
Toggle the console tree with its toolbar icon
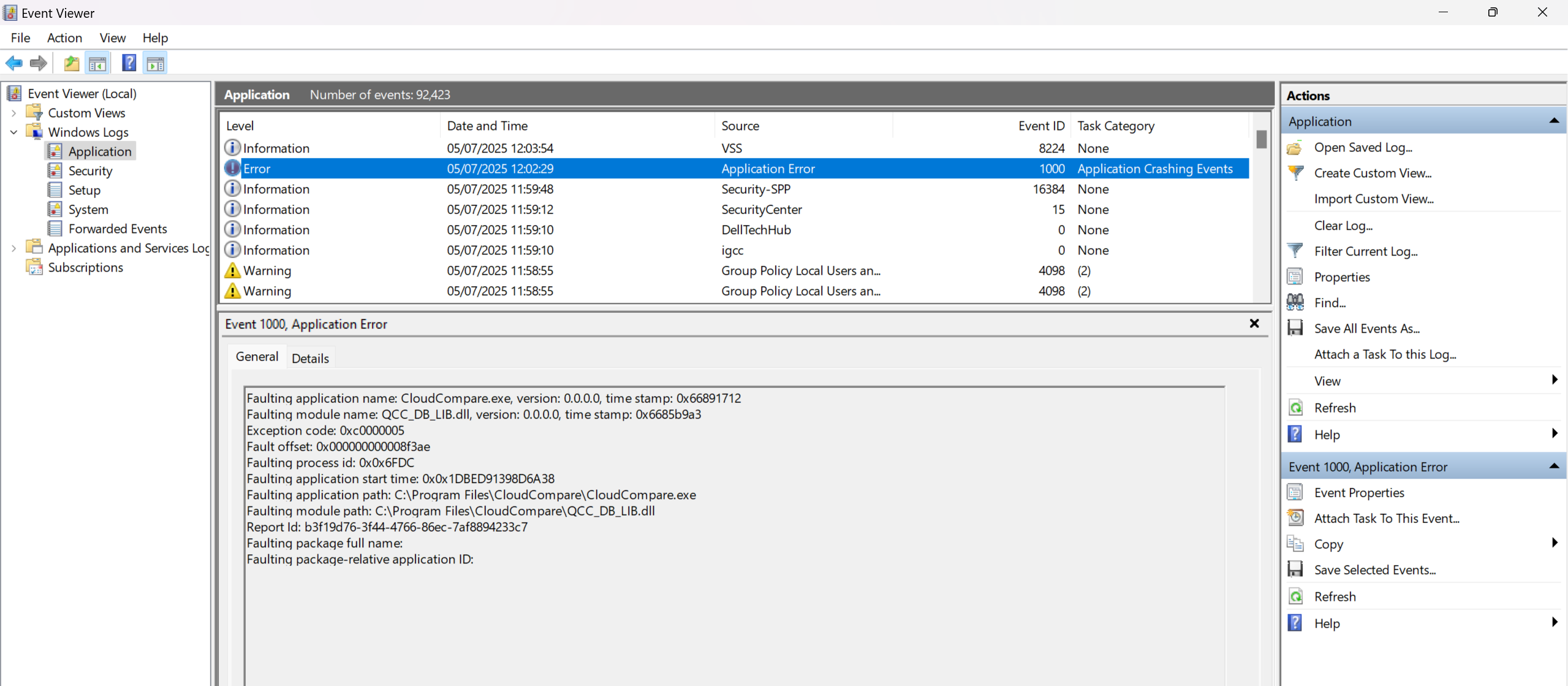coord(97,63)
